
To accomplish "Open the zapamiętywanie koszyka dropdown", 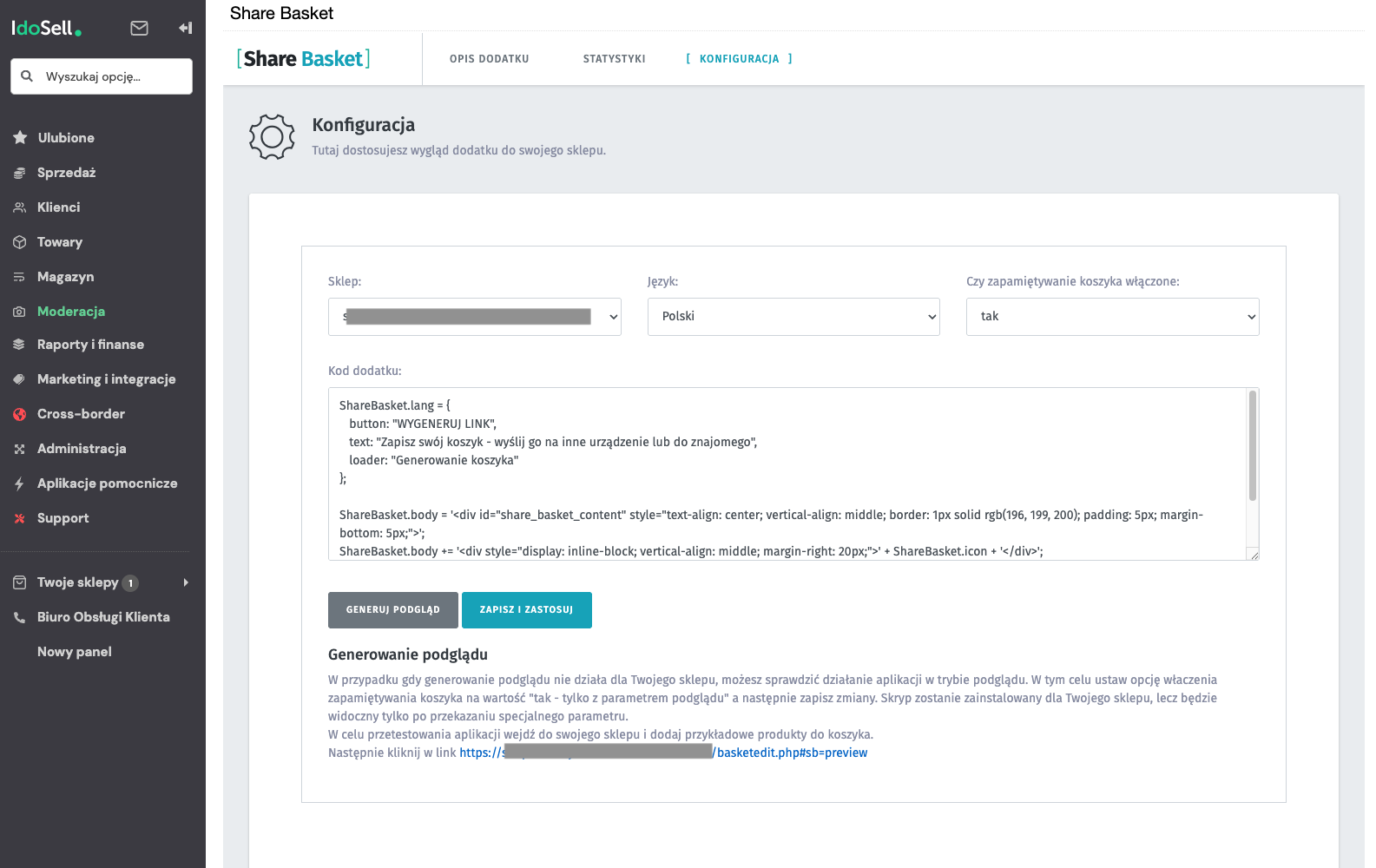I will (1112, 317).
